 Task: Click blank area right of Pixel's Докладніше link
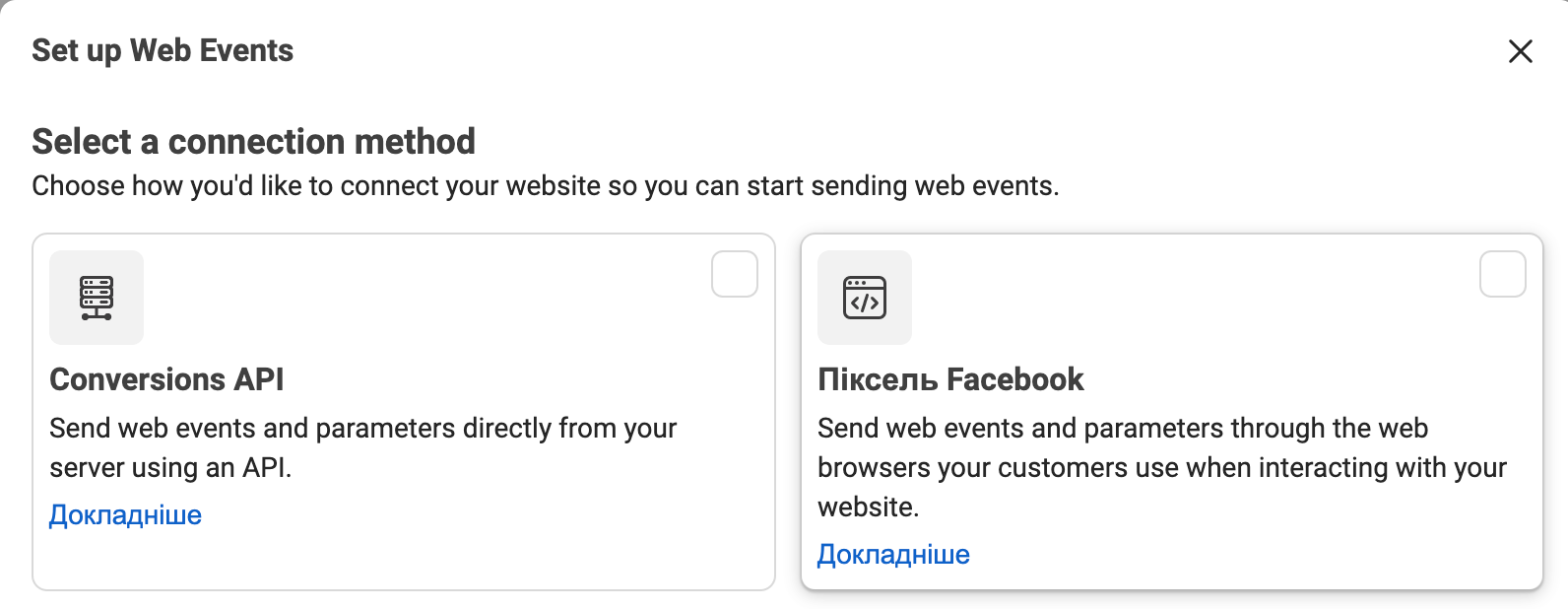tap(1231, 555)
